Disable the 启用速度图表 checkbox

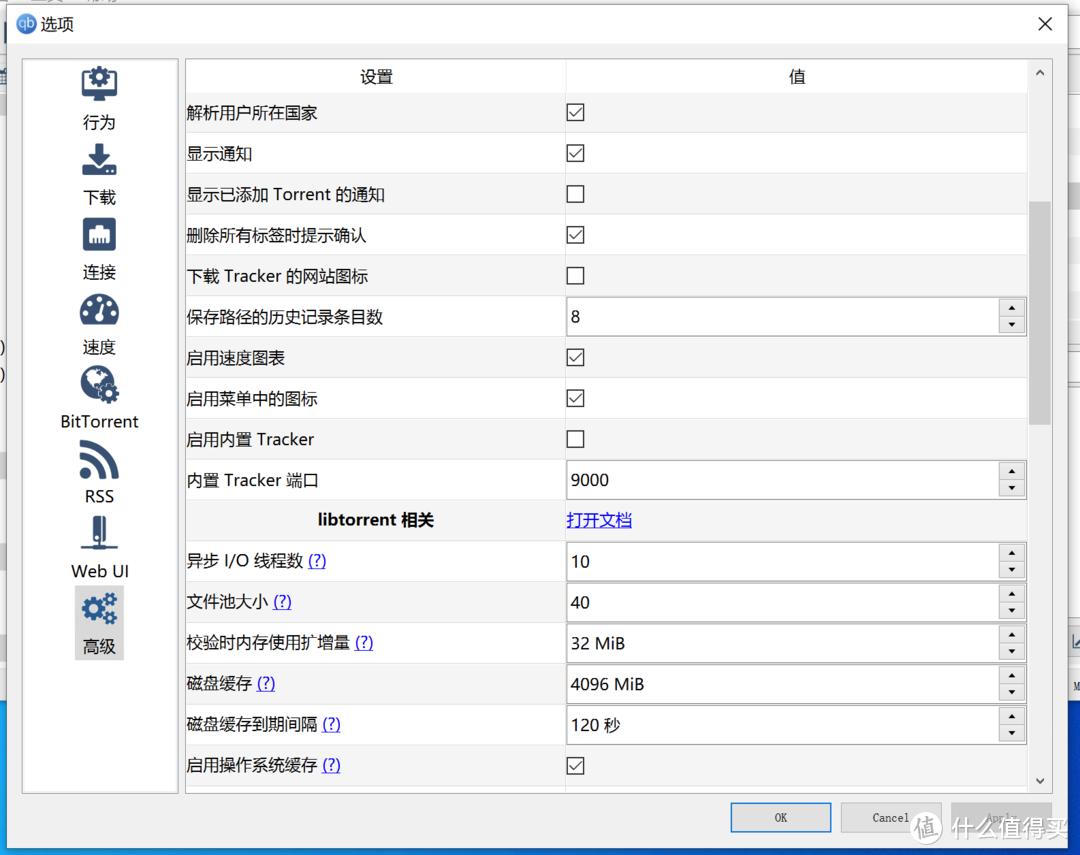(575, 357)
